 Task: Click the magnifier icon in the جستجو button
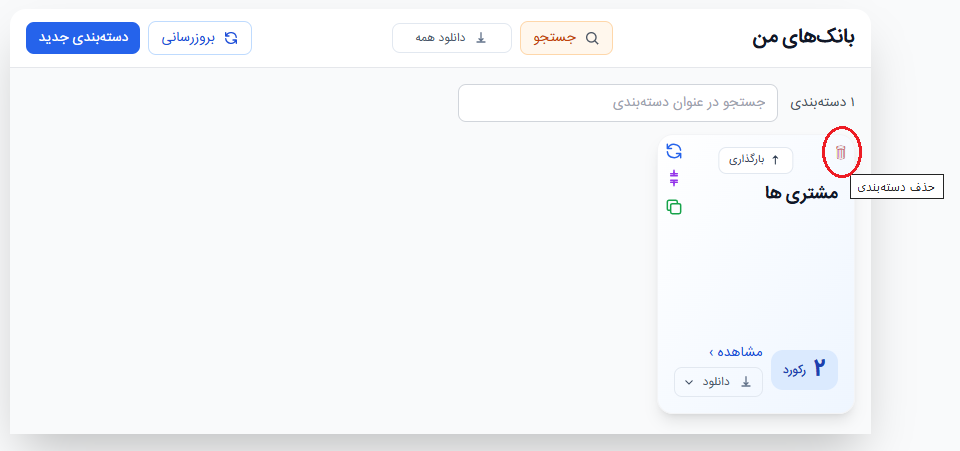coord(592,38)
